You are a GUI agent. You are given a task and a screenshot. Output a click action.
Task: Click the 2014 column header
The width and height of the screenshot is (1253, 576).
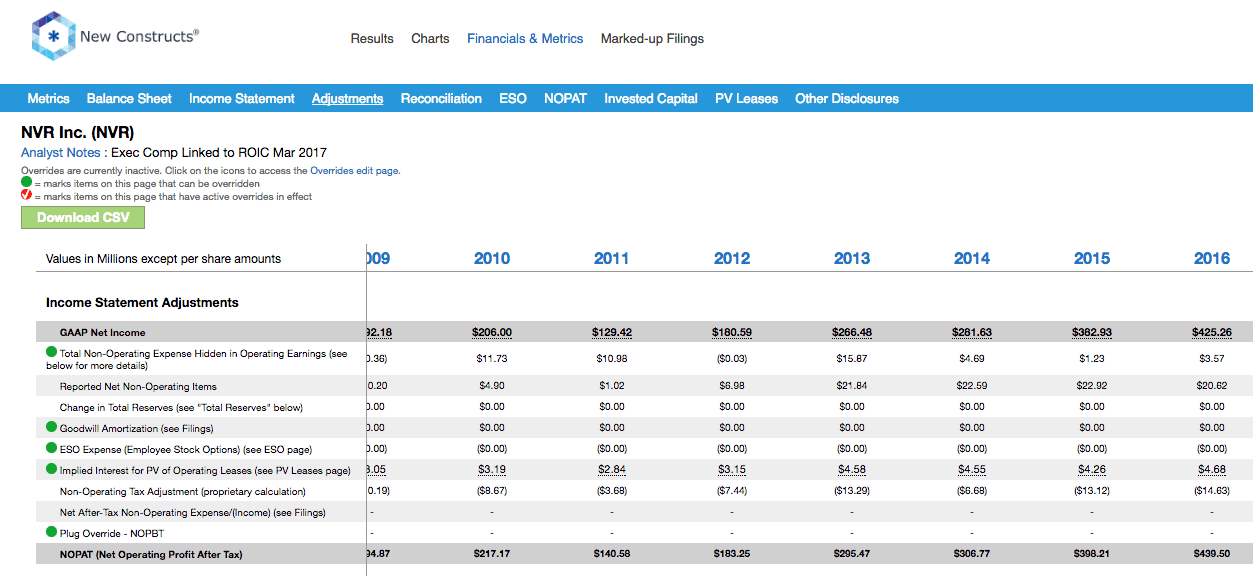coord(972,258)
